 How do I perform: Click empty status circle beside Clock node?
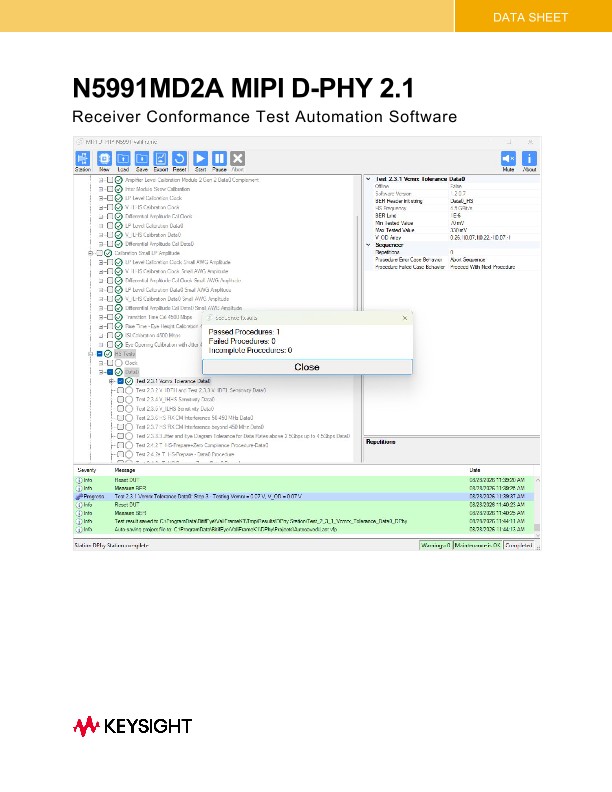tap(119, 363)
